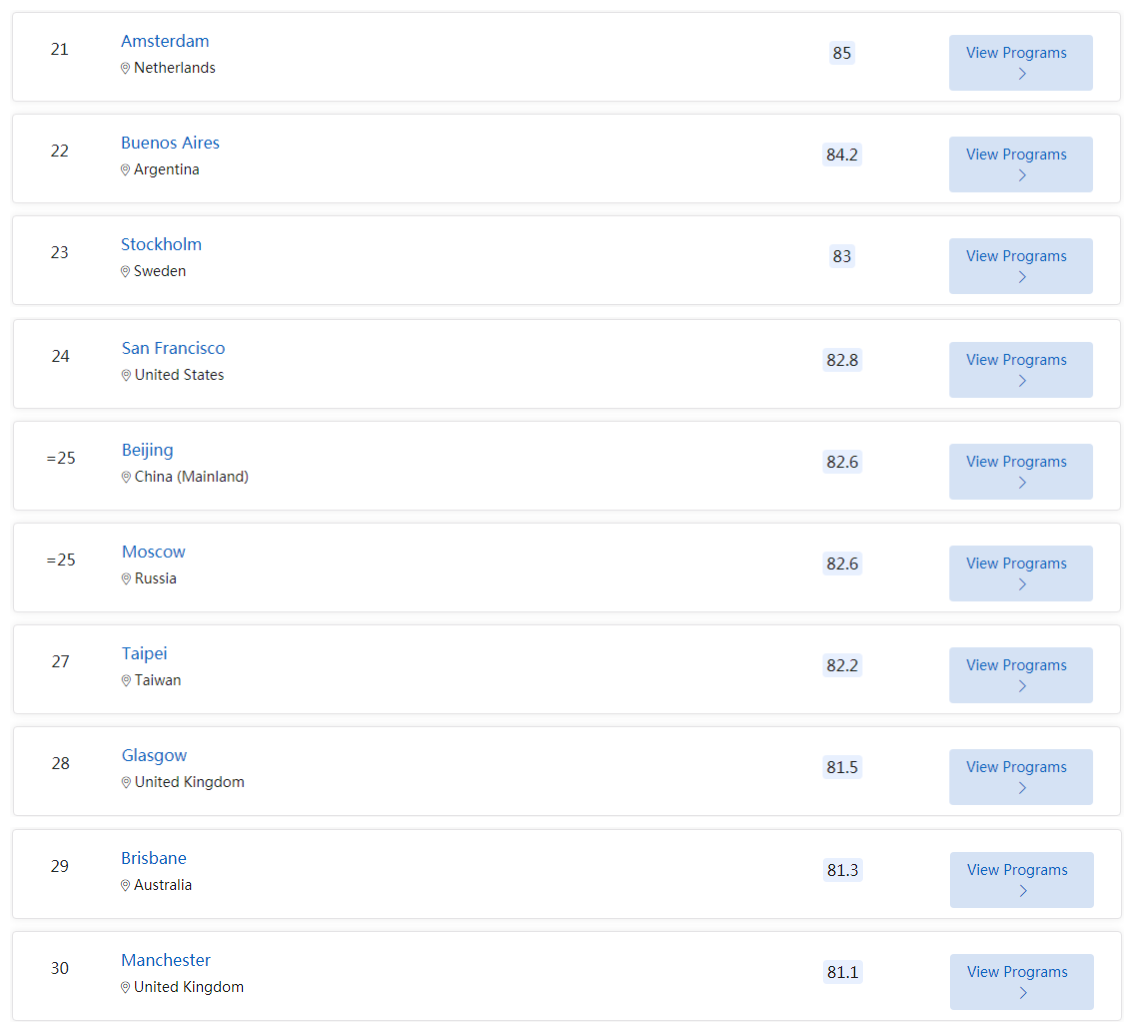The height and width of the screenshot is (1032, 1134).
Task: Click the location pin beside Taiwan
Action: point(126,681)
